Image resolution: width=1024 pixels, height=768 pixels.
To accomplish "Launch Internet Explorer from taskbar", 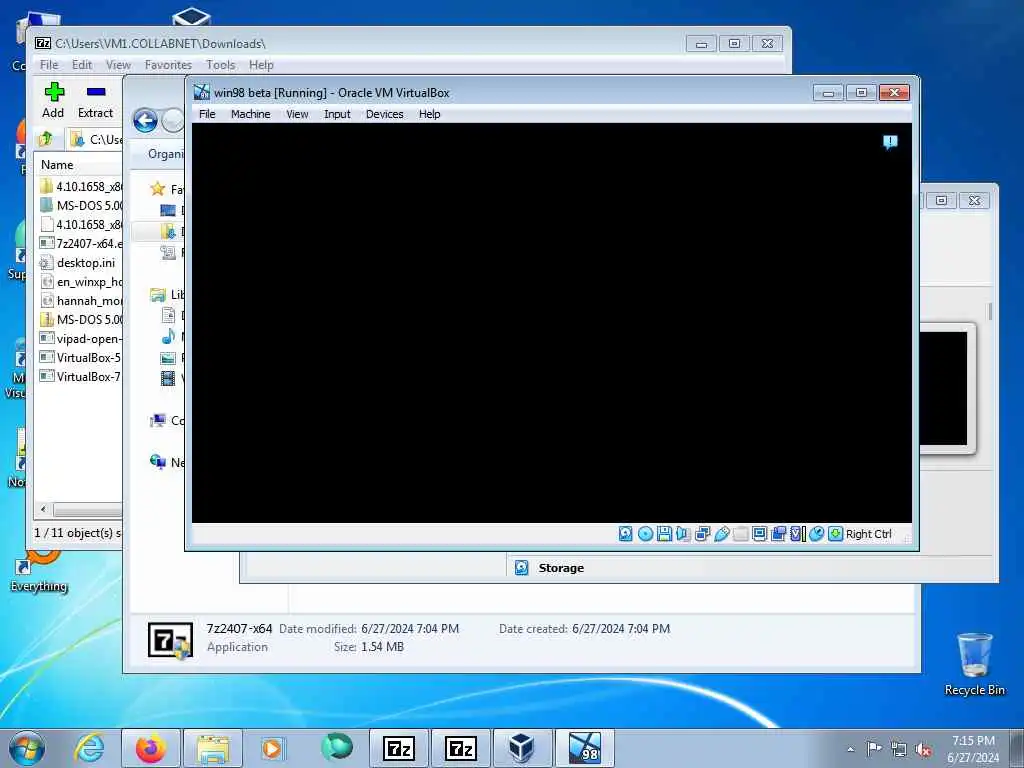I will tap(89, 748).
